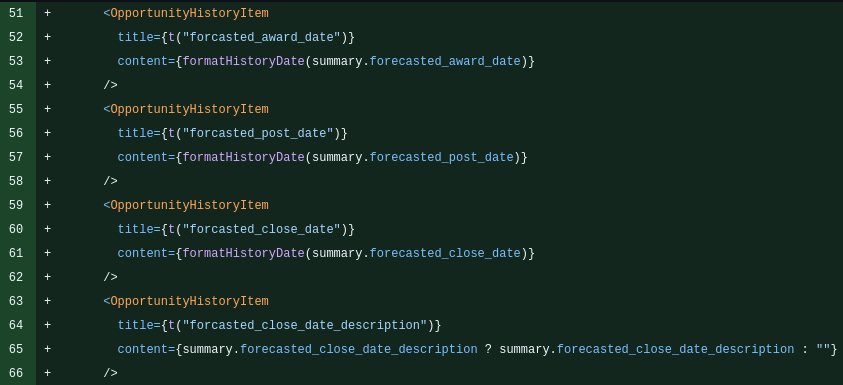
Task: Click the empty string literal on line 65
Action: (823, 349)
